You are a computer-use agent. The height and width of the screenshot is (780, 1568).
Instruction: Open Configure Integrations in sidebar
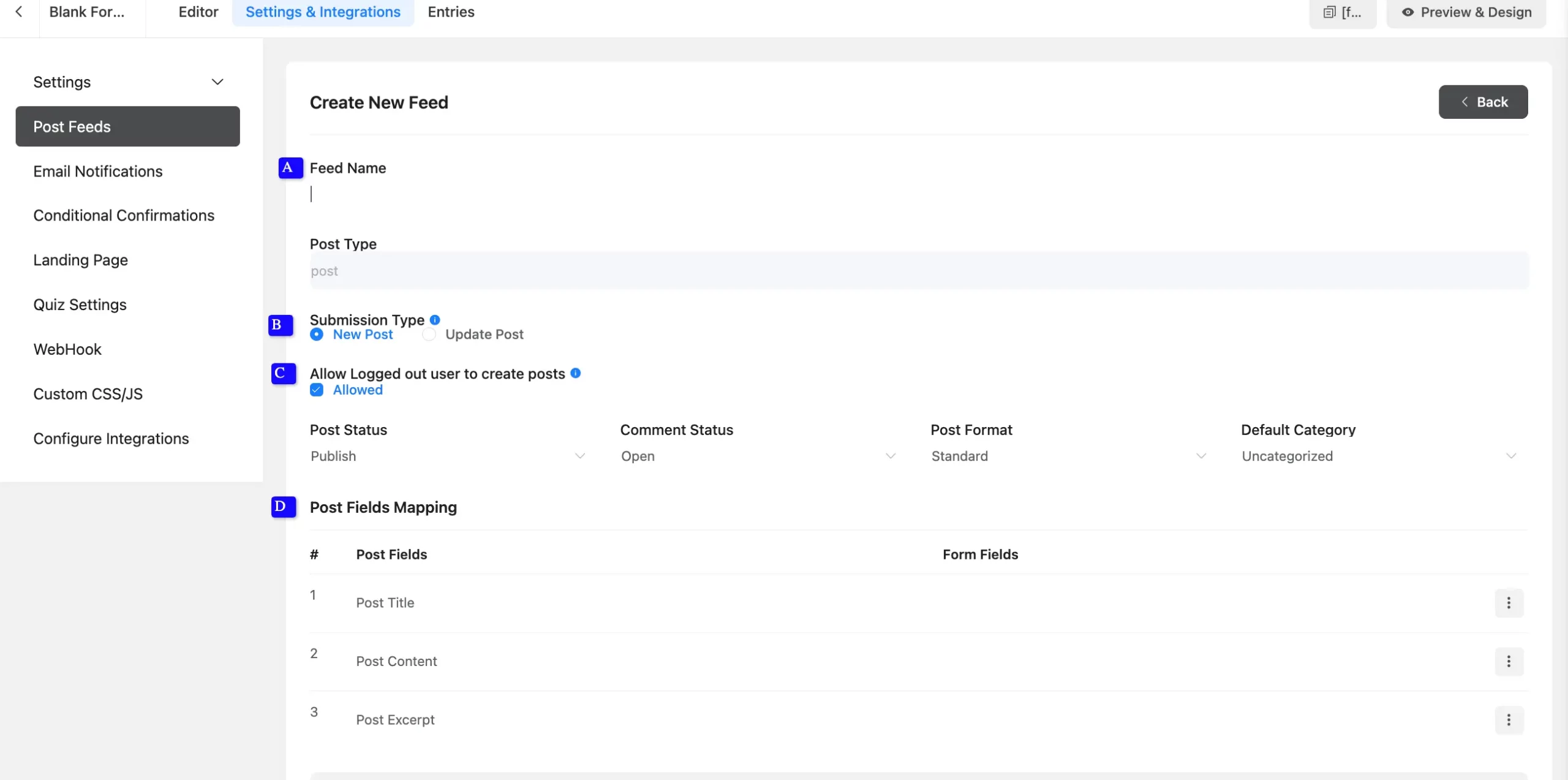pyautogui.click(x=111, y=439)
